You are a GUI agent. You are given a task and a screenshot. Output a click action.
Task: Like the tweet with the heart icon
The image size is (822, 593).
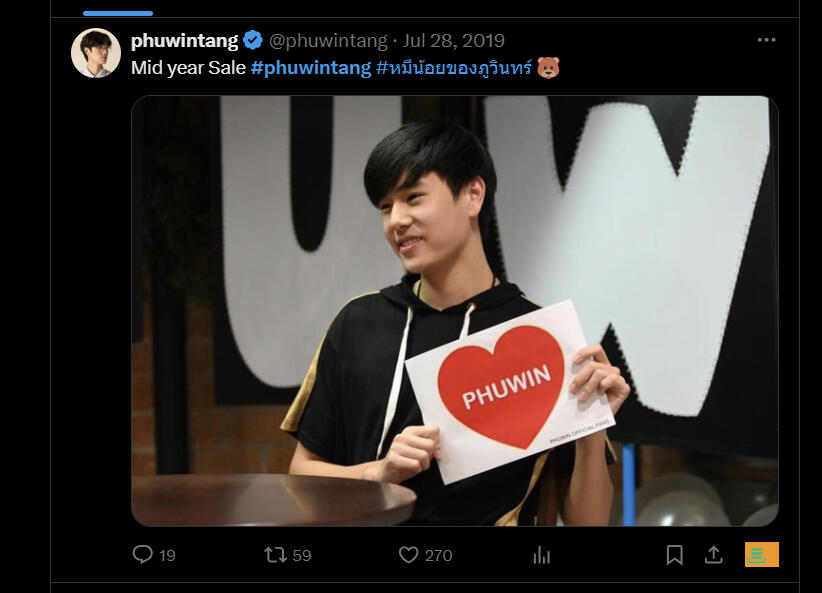(x=408, y=555)
